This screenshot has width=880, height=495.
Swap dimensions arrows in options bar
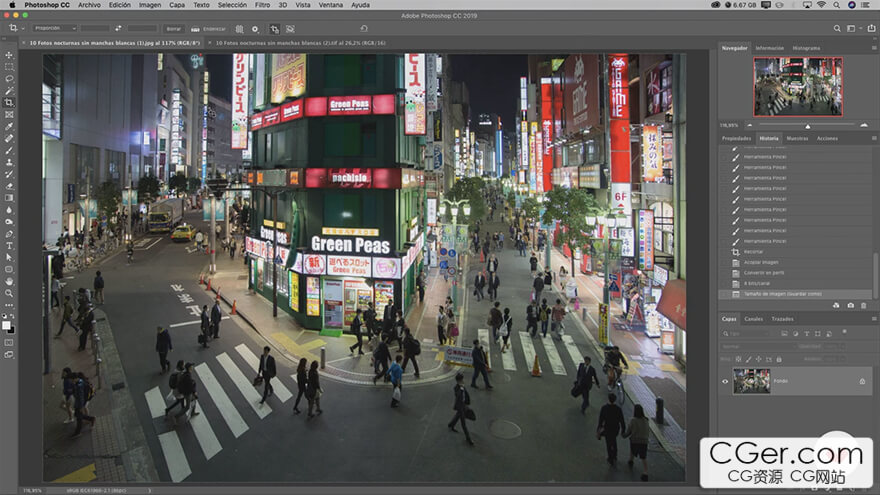pos(118,28)
